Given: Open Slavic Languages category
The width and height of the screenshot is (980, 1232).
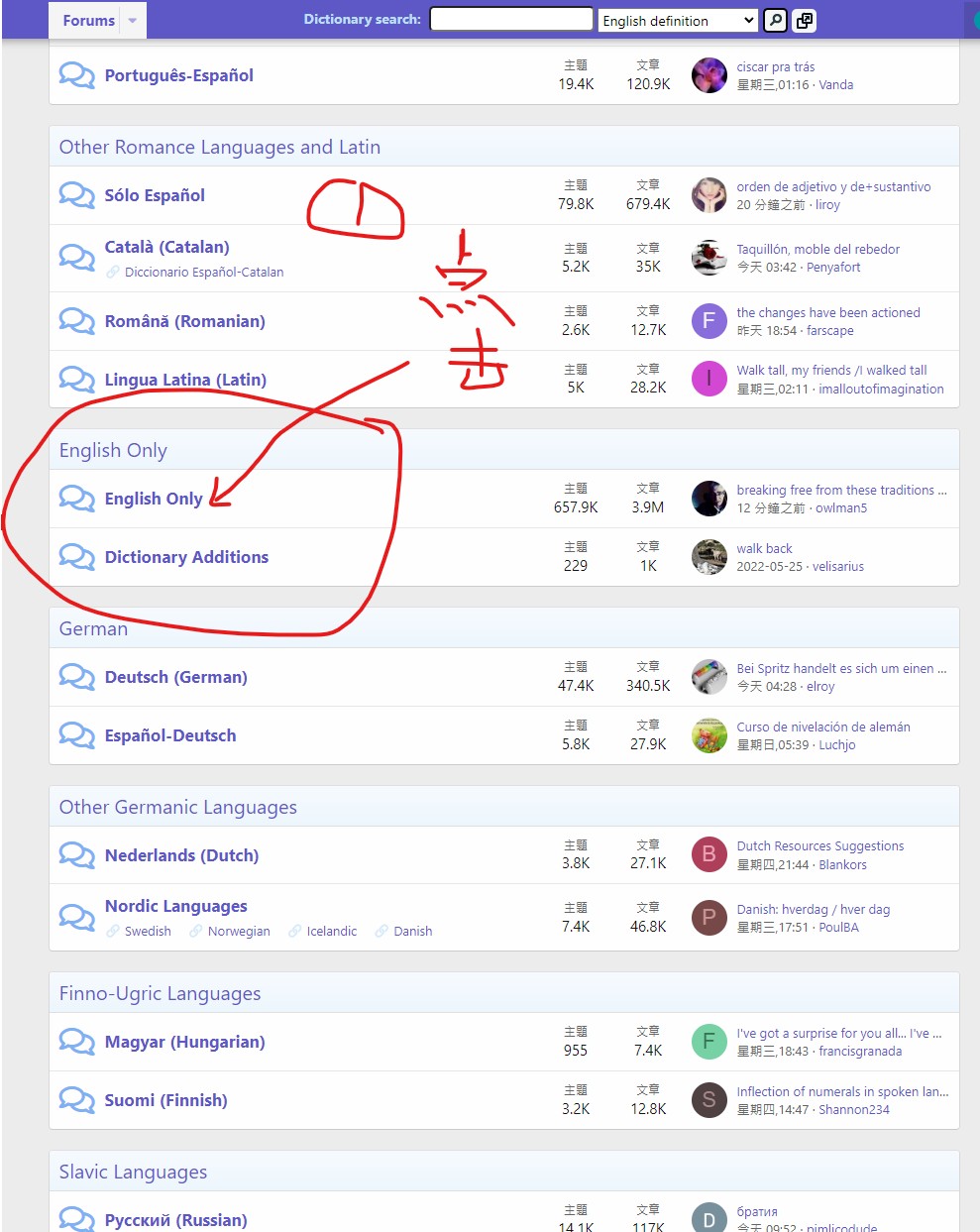Looking at the screenshot, I should (134, 1172).
